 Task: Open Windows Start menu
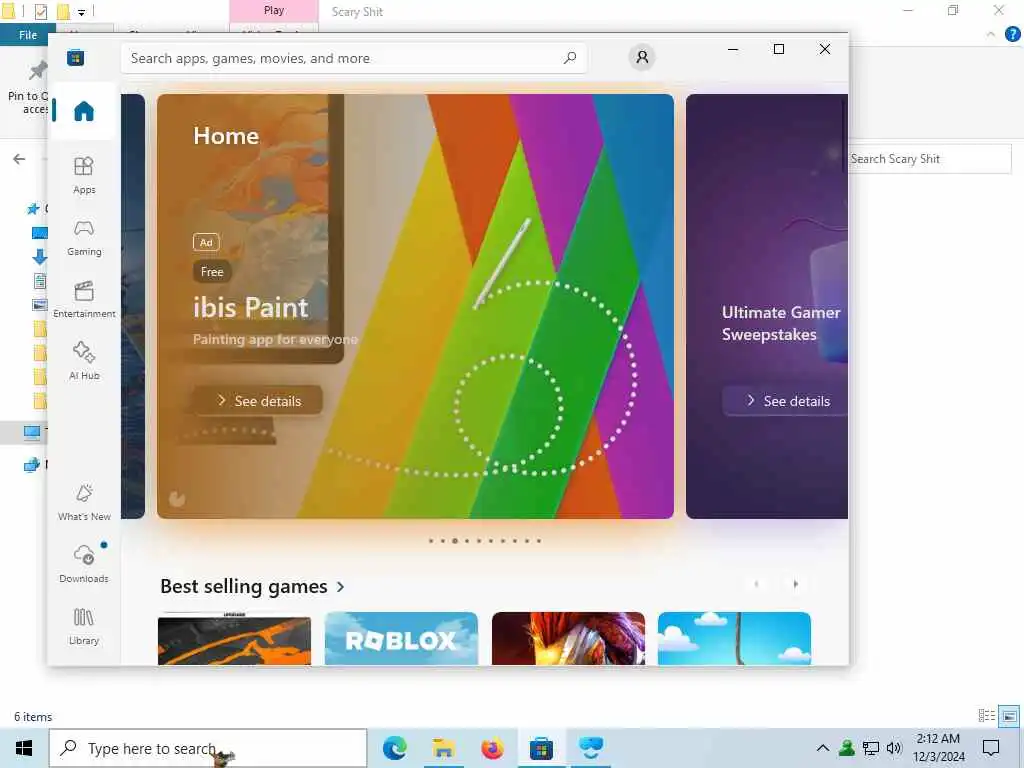(x=24, y=748)
